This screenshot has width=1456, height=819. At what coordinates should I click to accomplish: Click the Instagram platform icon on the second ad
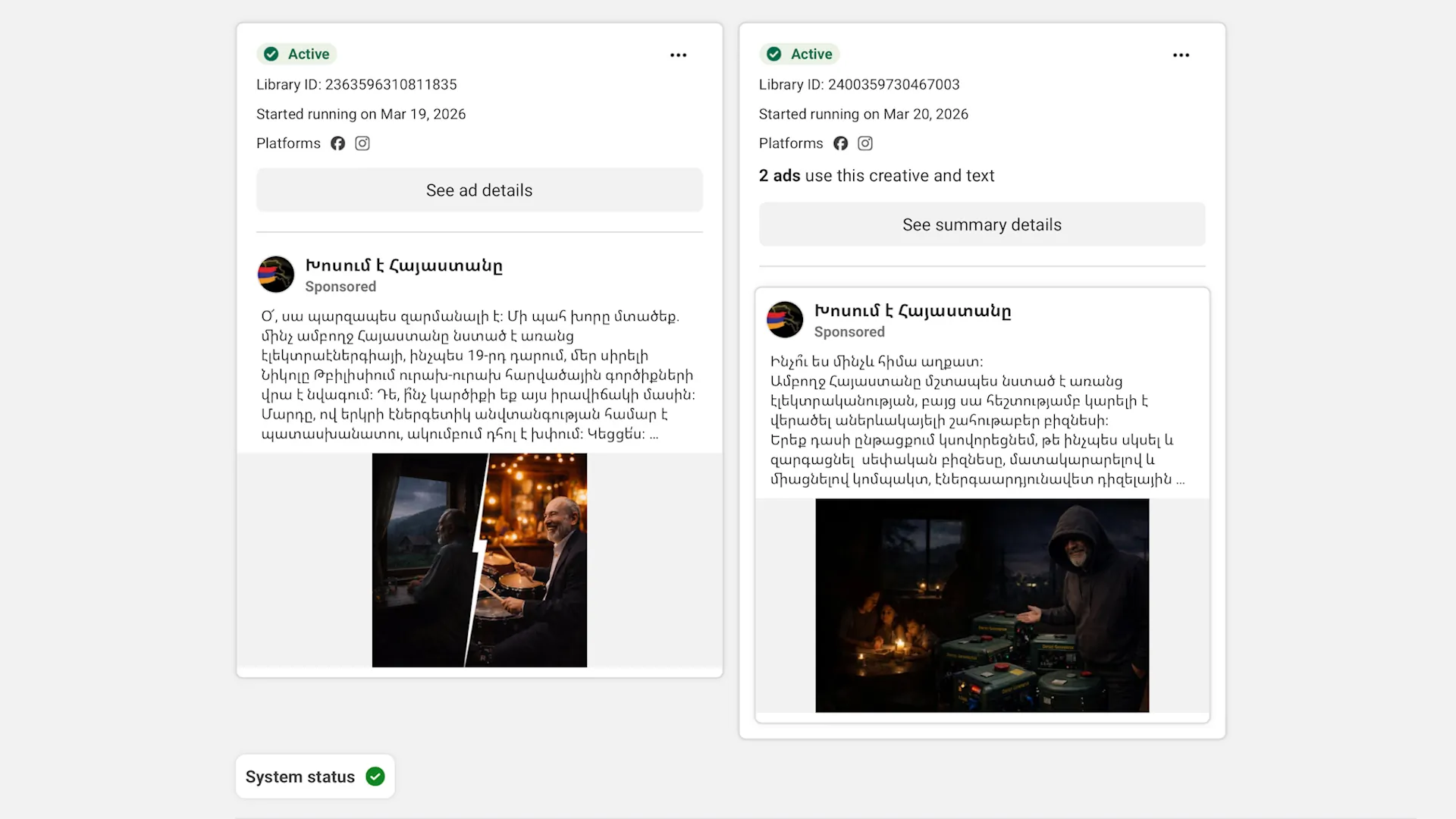[x=865, y=143]
